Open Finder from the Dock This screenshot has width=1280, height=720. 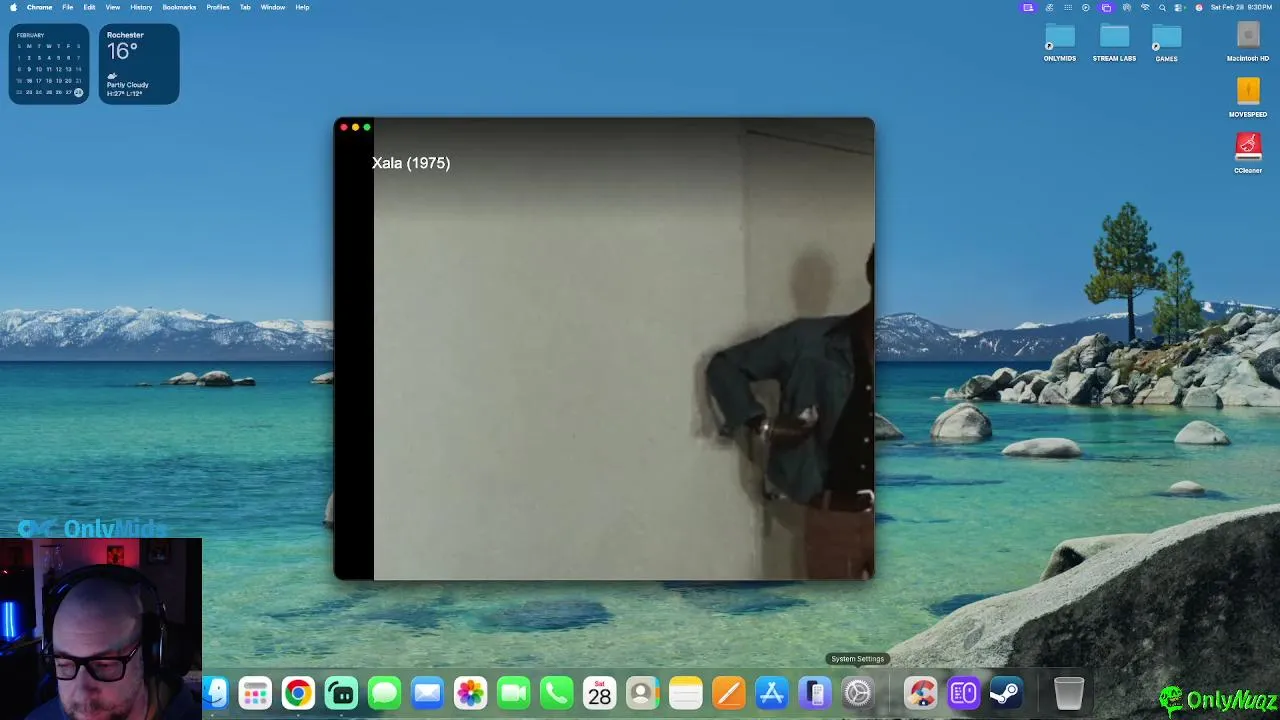215,693
